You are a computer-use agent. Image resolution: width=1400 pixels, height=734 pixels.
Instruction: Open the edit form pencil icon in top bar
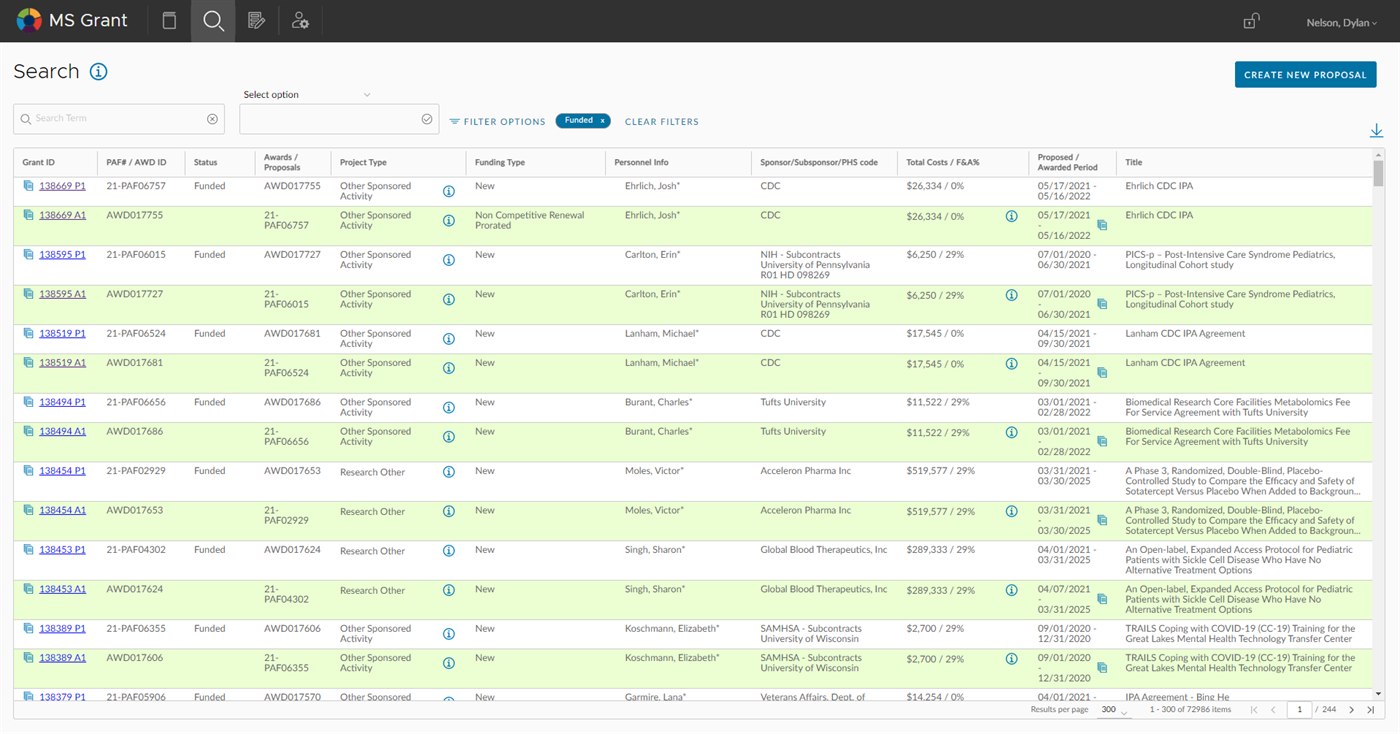coord(257,20)
